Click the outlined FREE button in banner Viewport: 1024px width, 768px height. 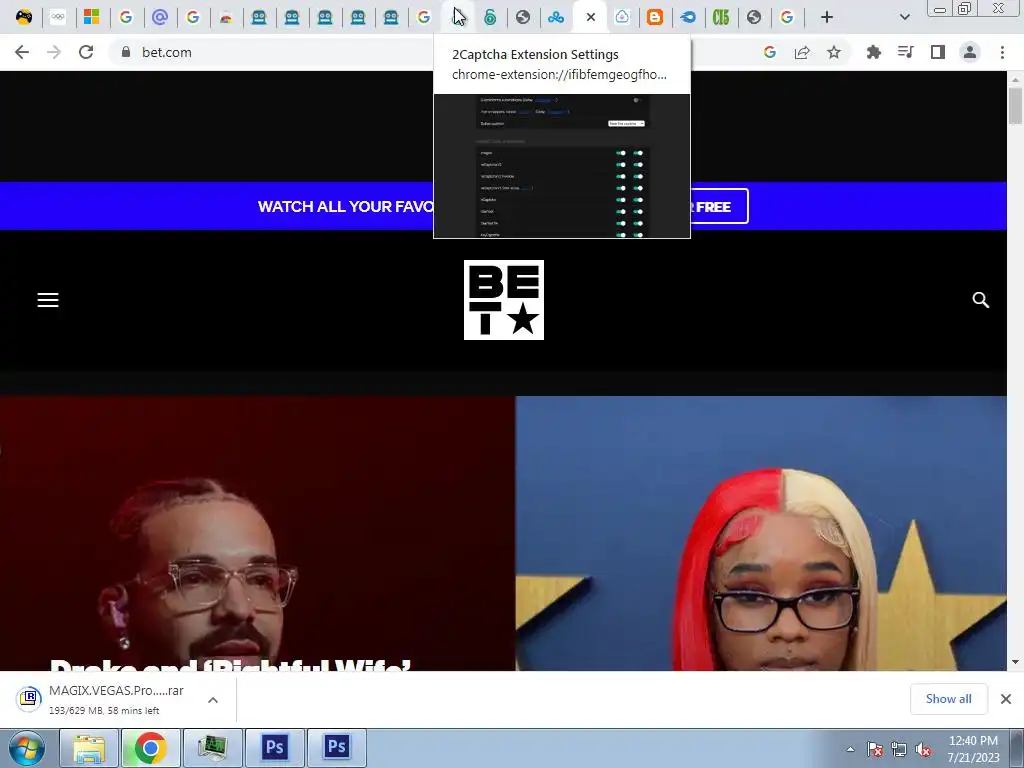point(719,206)
